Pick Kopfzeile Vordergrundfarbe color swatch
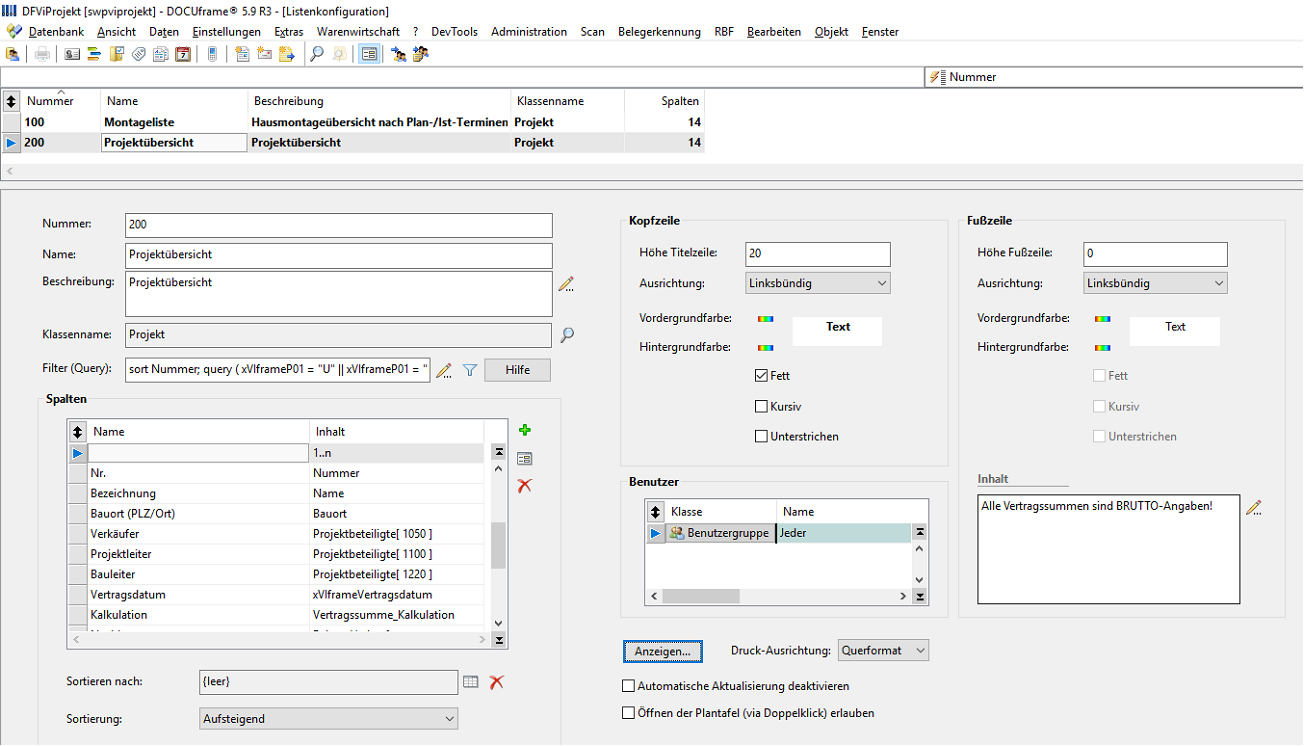The image size is (1304, 746). coord(765,319)
